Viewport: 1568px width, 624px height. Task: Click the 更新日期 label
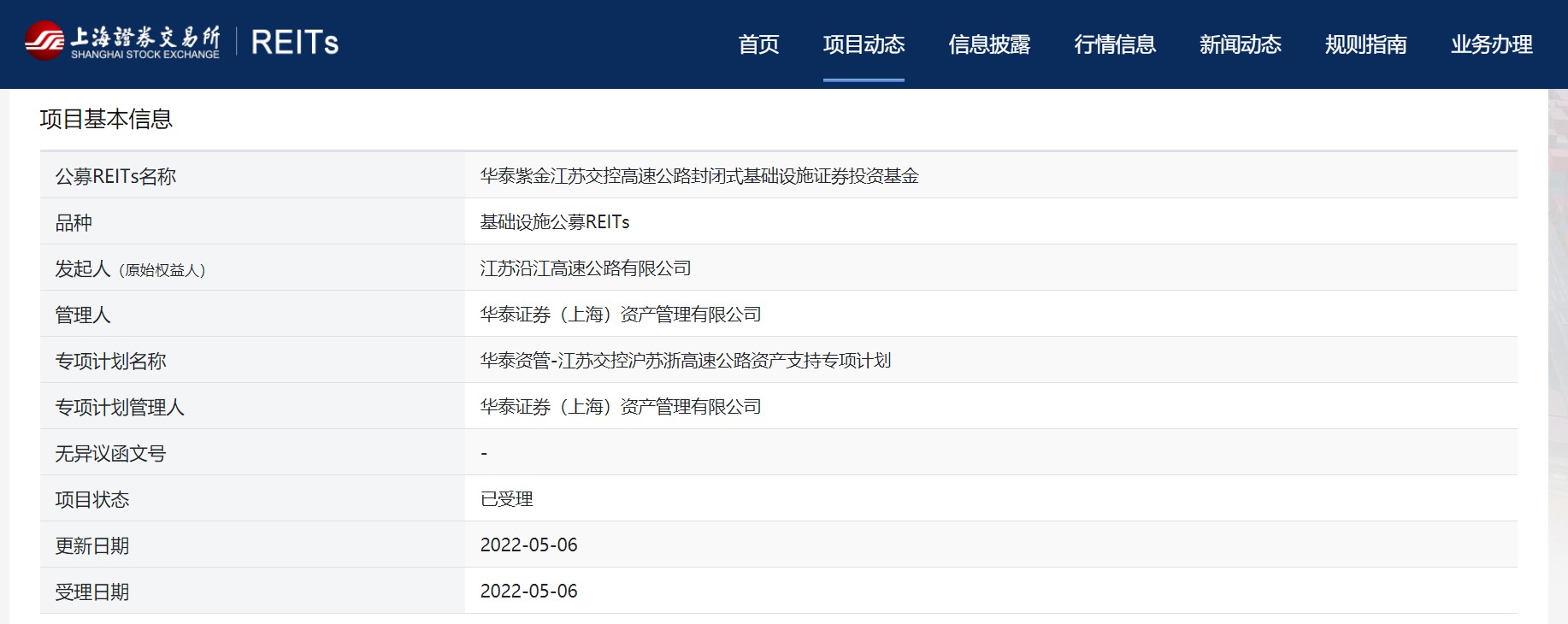point(92,545)
